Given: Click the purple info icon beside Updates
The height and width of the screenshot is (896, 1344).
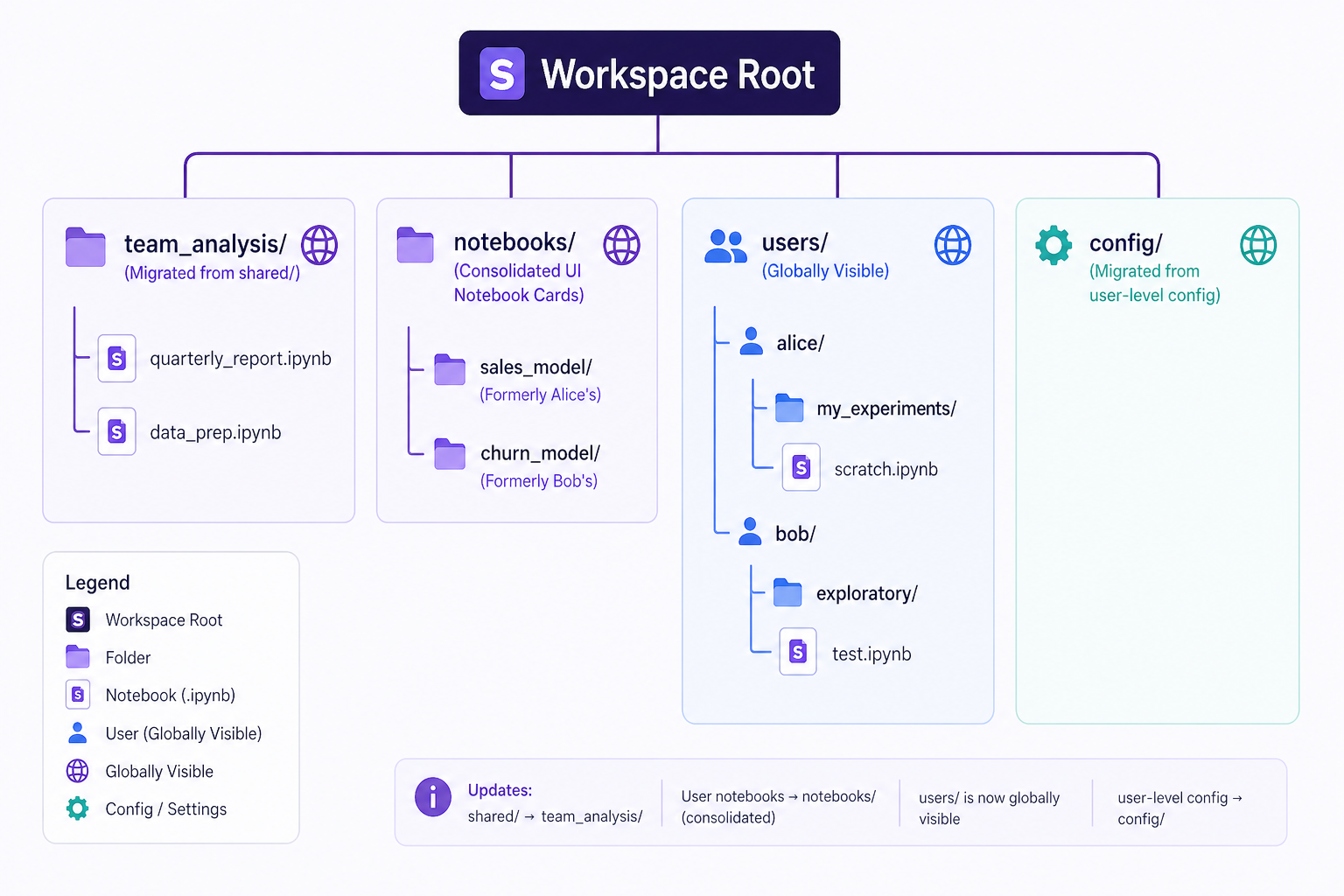Looking at the screenshot, I should pyautogui.click(x=433, y=797).
